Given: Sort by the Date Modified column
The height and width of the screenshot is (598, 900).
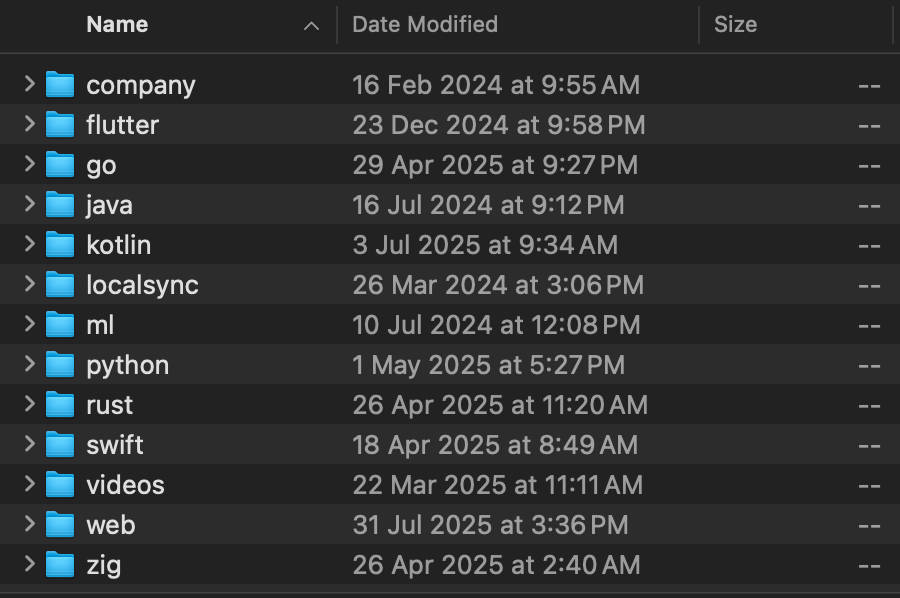Looking at the screenshot, I should click(425, 25).
